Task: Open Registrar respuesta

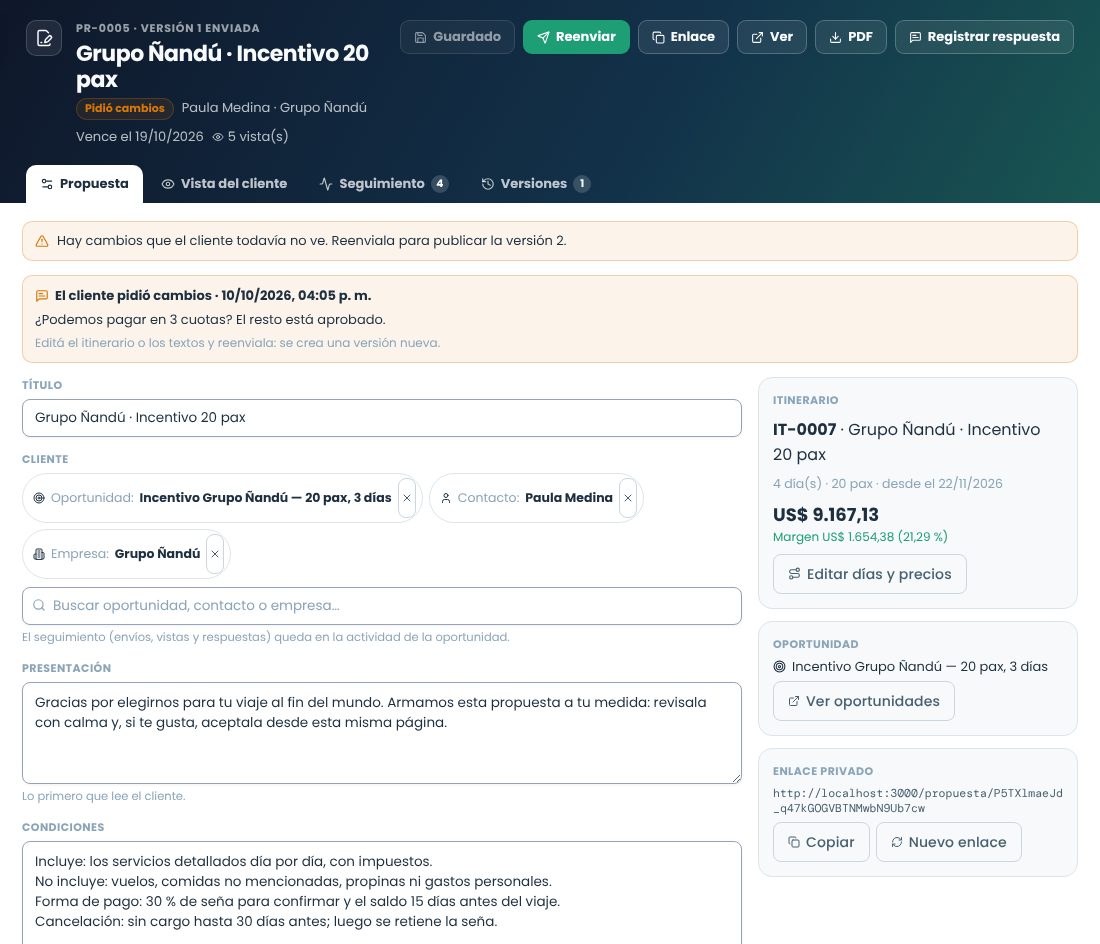Action: (984, 37)
